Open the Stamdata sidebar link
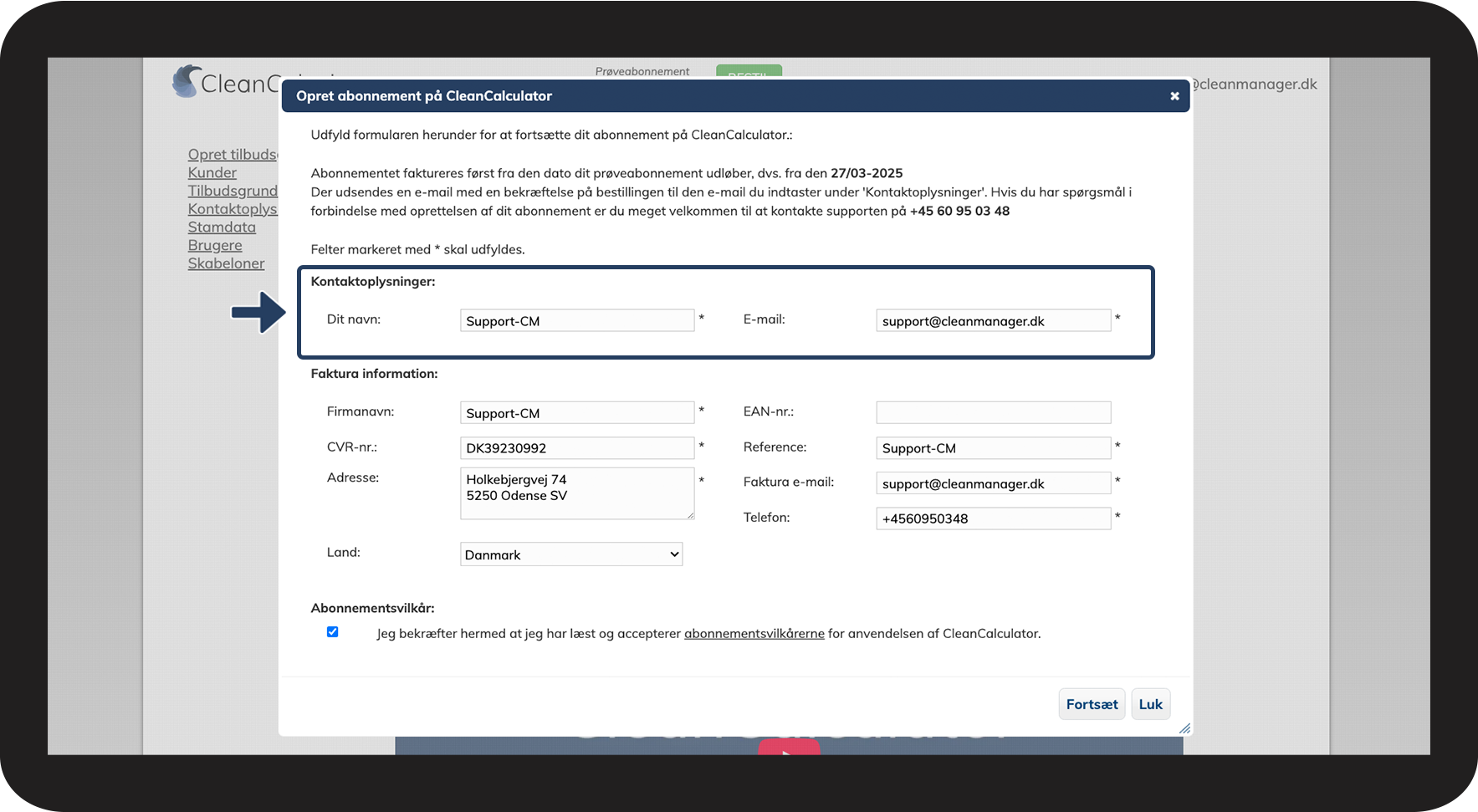This screenshot has width=1478, height=812. [222, 227]
